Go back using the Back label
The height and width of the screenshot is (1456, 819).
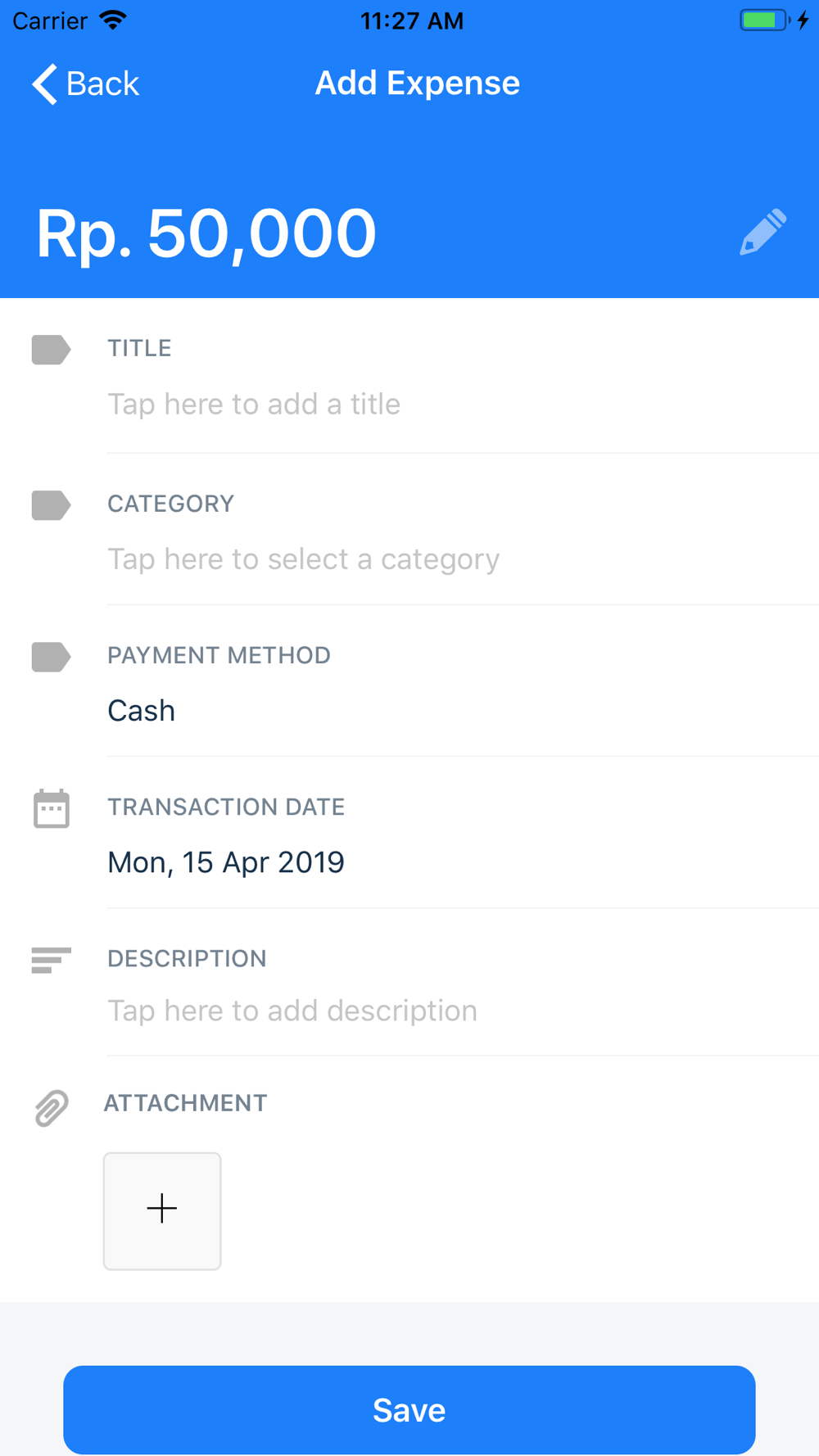[x=102, y=84]
